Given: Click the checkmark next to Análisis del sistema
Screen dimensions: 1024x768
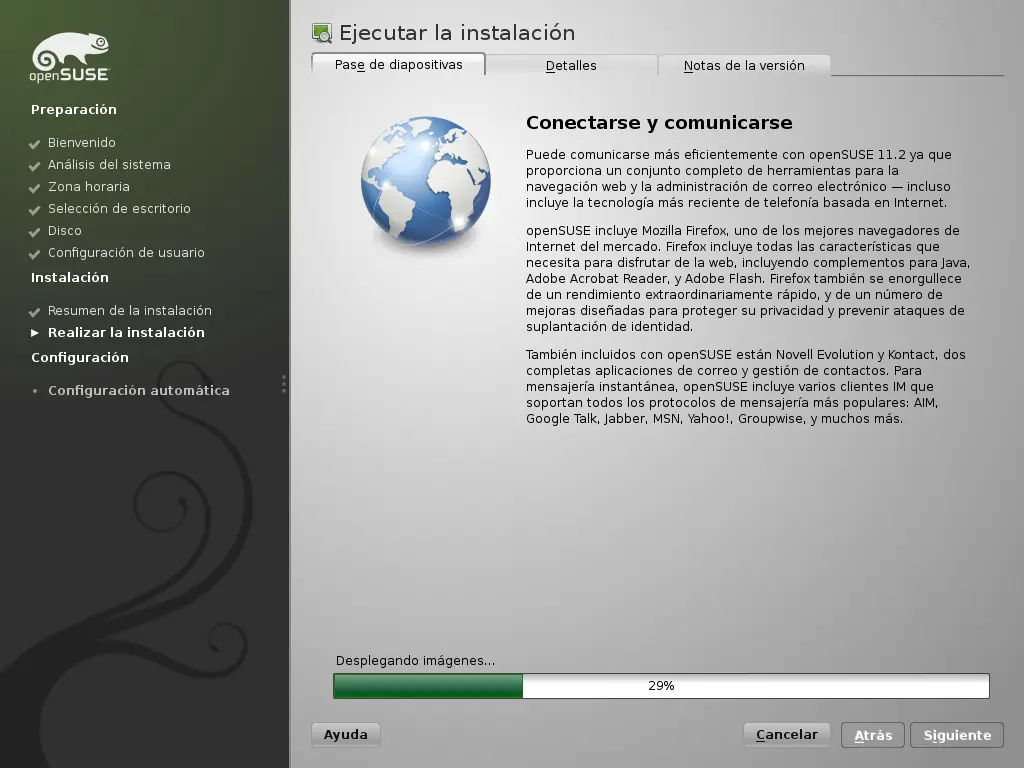Looking at the screenshot, I should coord(35,166).
